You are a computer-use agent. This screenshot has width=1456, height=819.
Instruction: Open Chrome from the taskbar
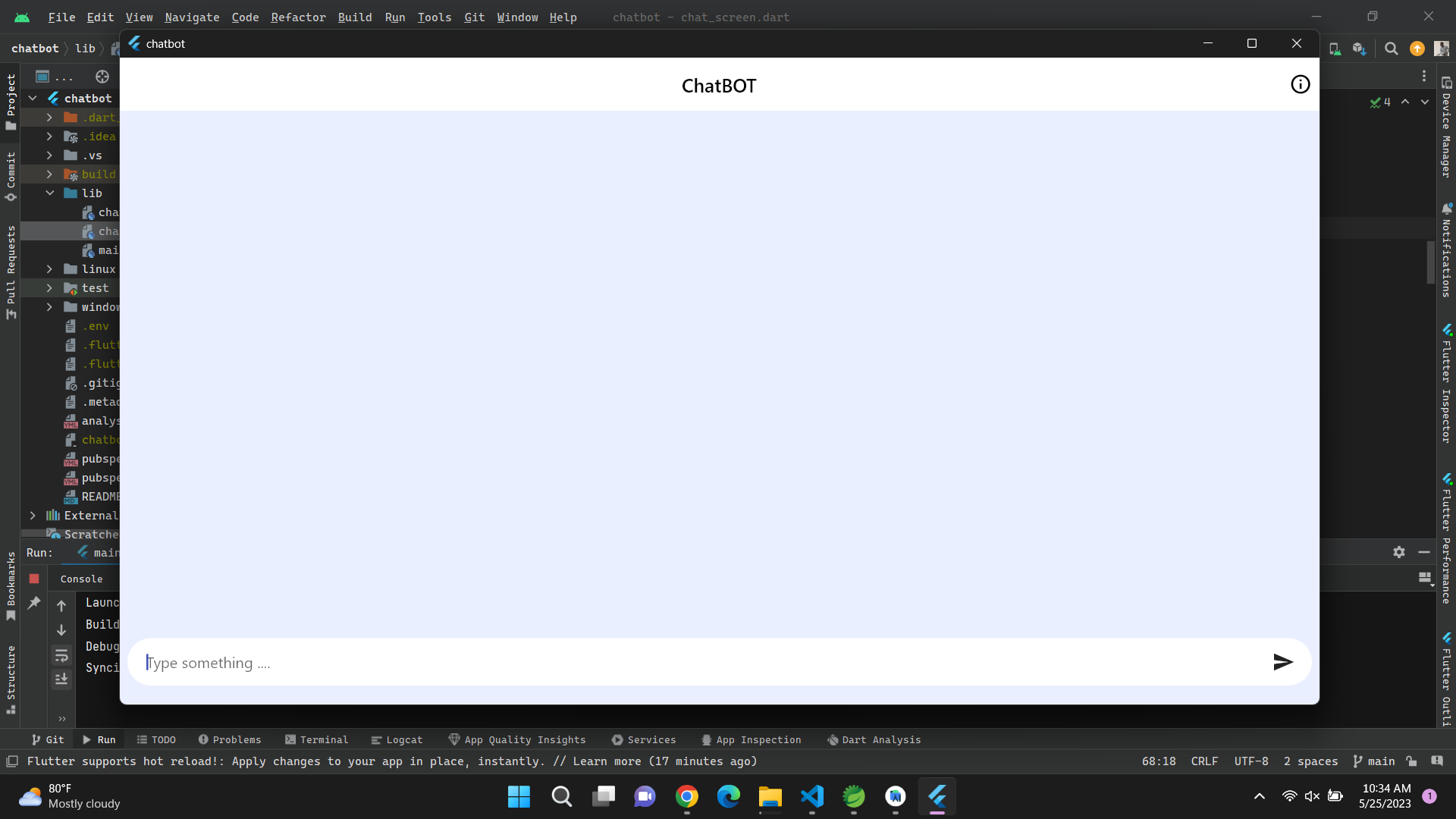tap(687, 797)
